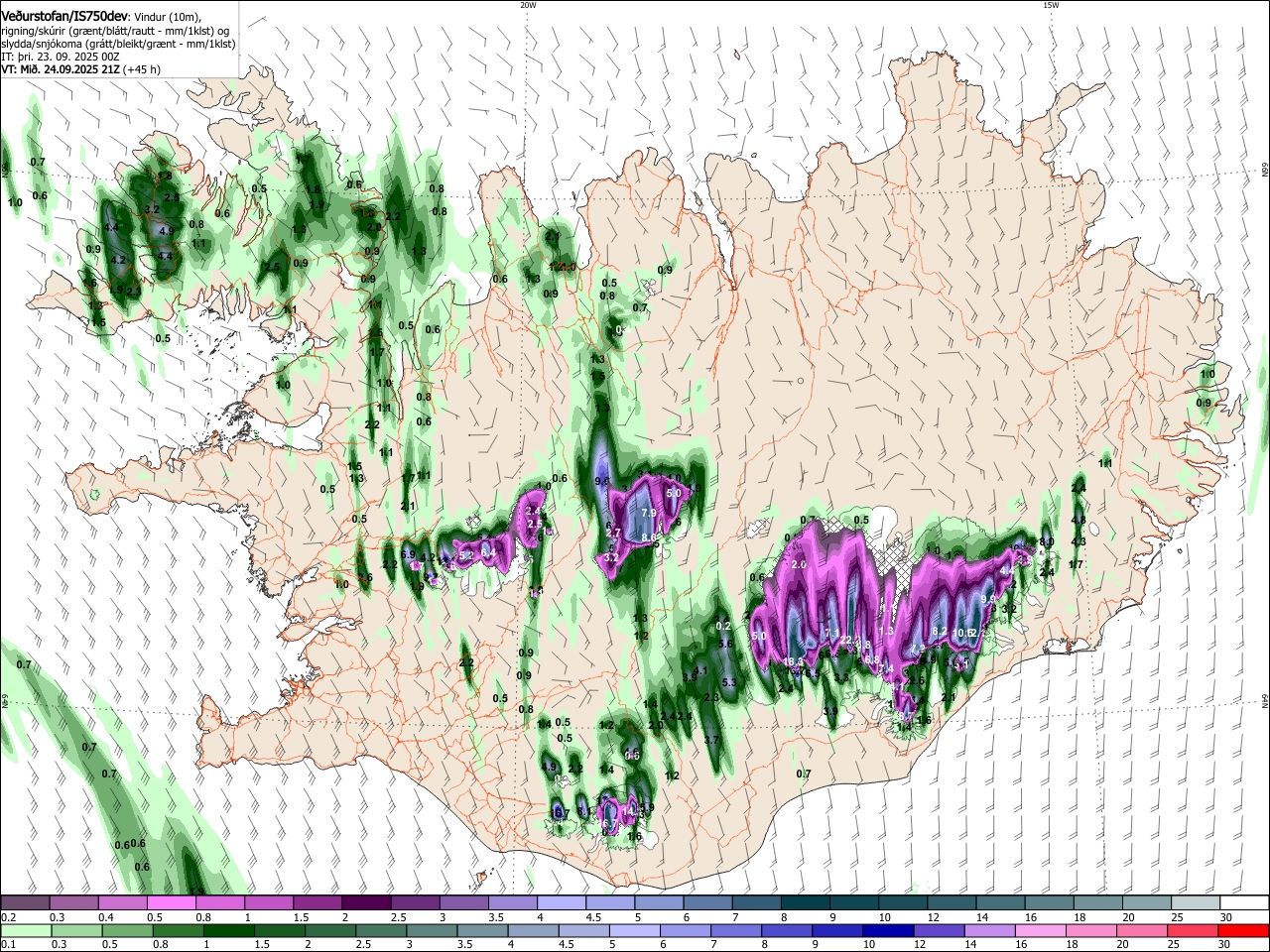This screenshot has height=952, width=1270.
Task: Click the '18.3' precipitation value on the map
Action: tap(793, 662)
